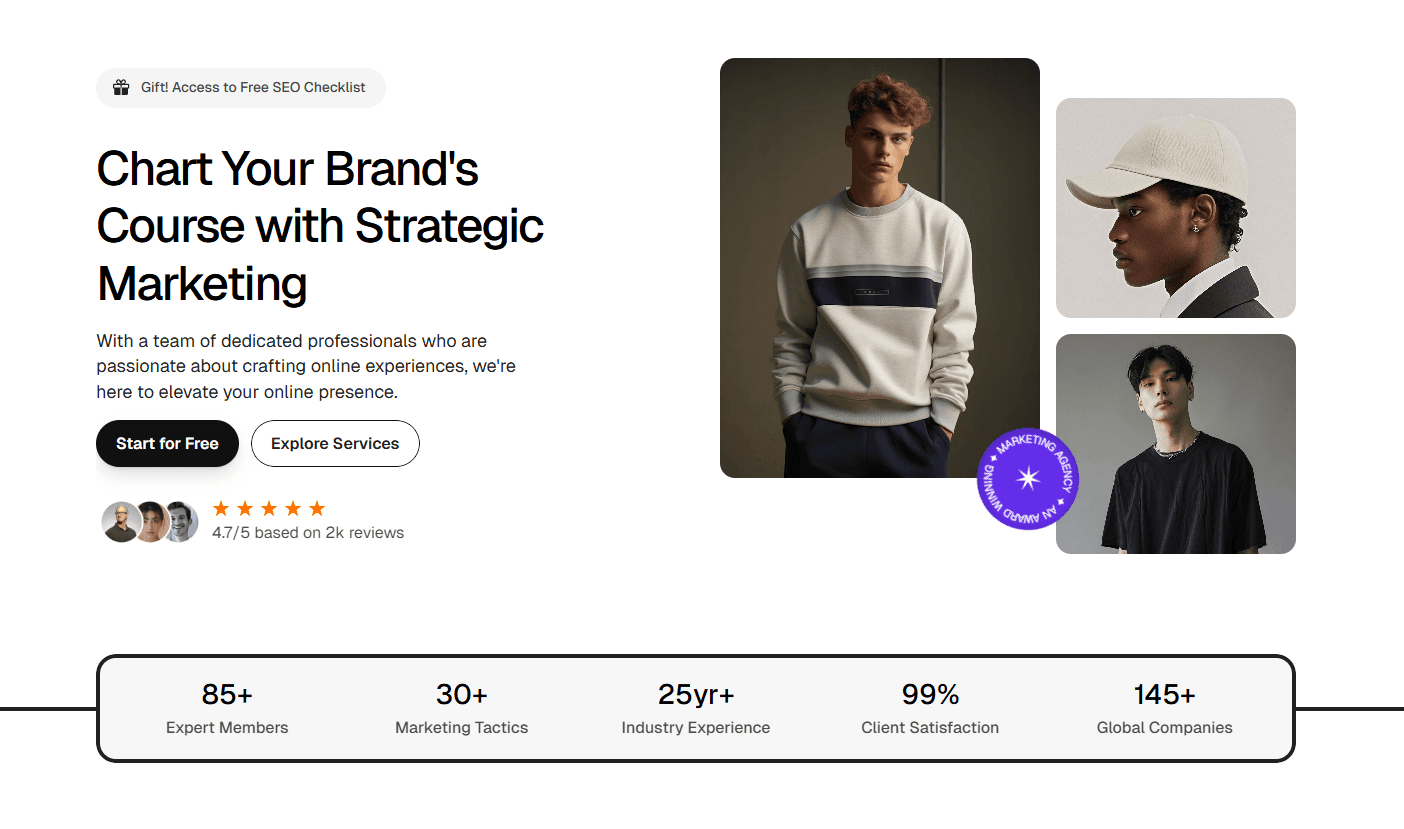1404x829 pixels.
Task: Click the bald man reviewer avatar
Action: pyautogui.click(x=121, y=522)
